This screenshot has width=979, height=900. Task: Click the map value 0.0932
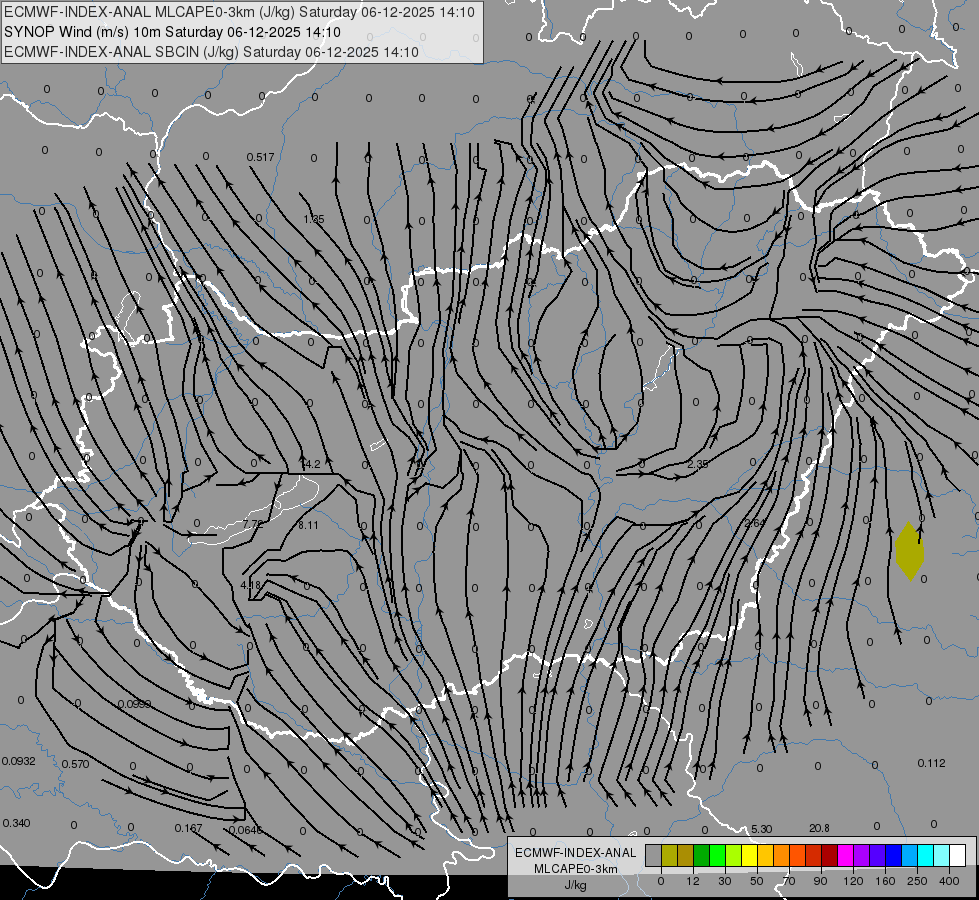19,761
